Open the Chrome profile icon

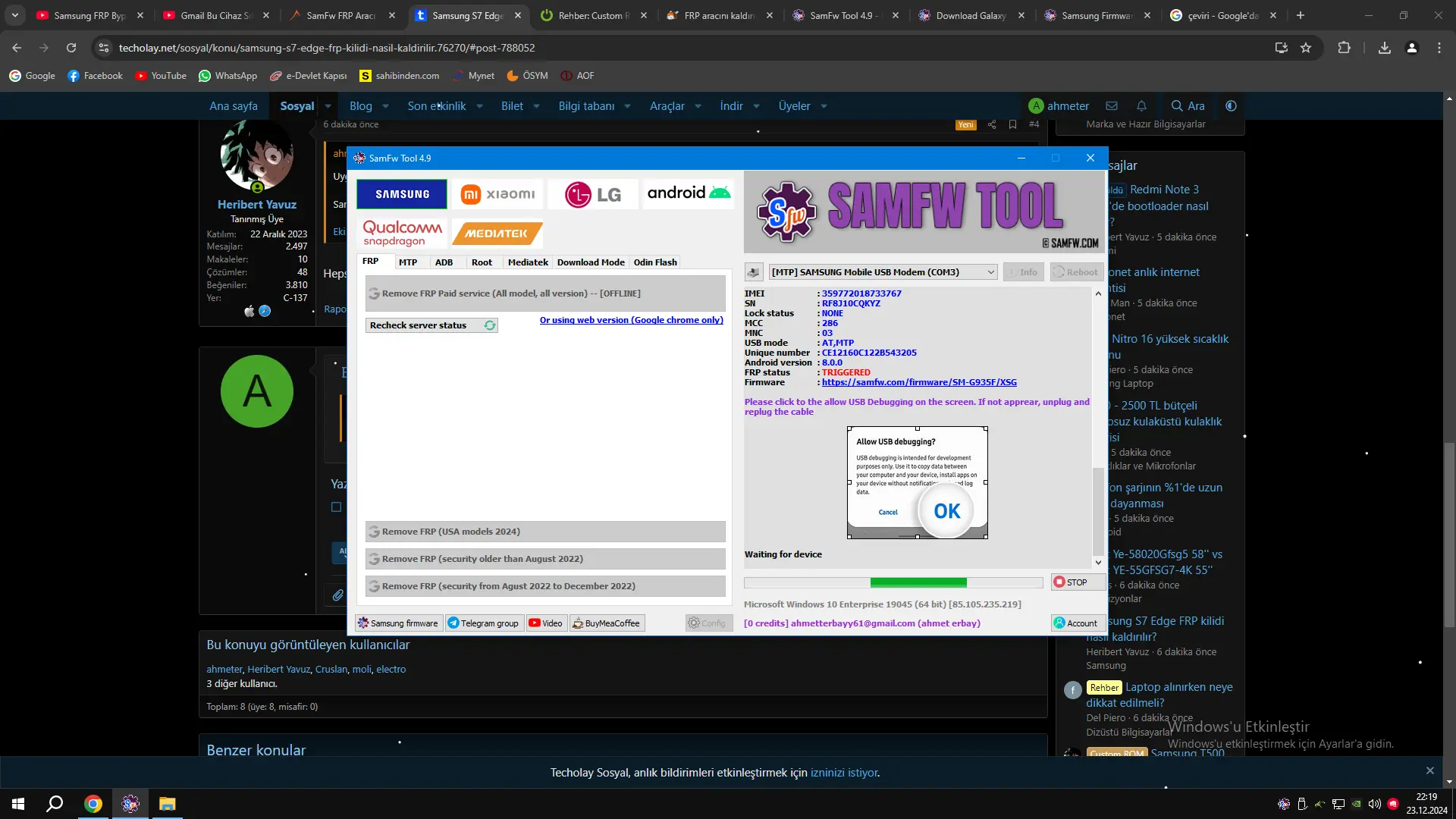(x=1412, y=48)
